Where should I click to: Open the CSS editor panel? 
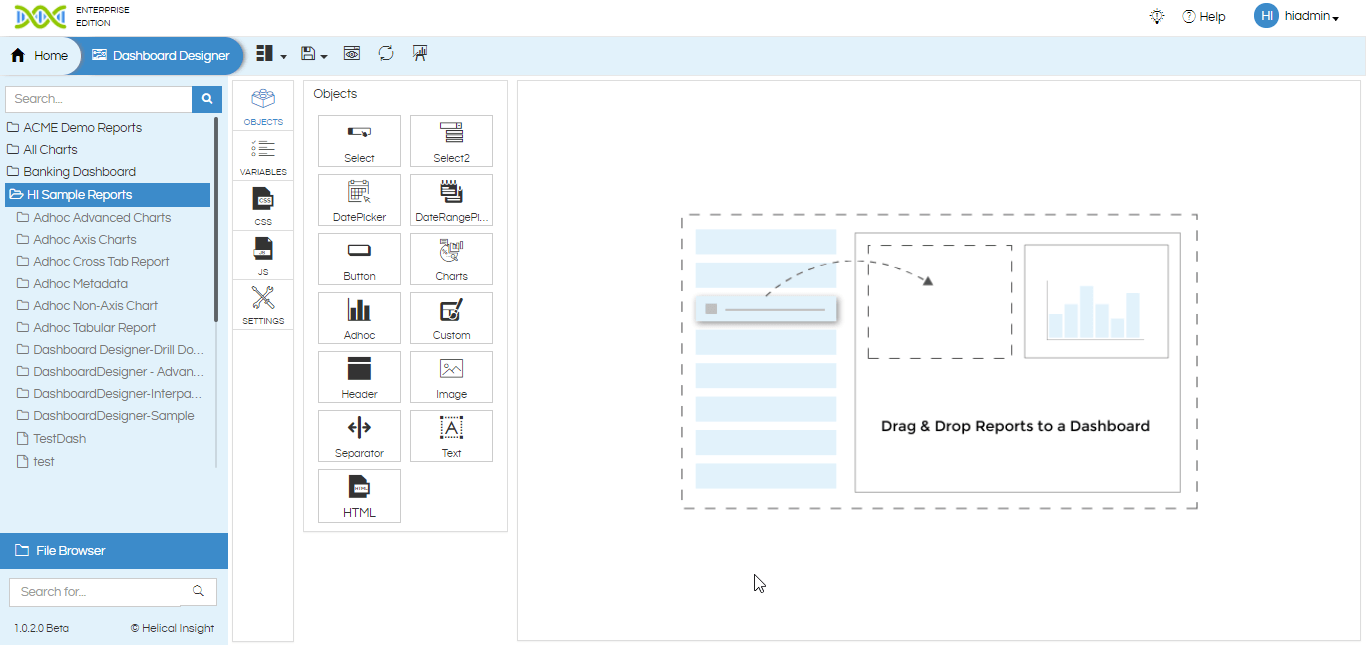tap(263, 206)
